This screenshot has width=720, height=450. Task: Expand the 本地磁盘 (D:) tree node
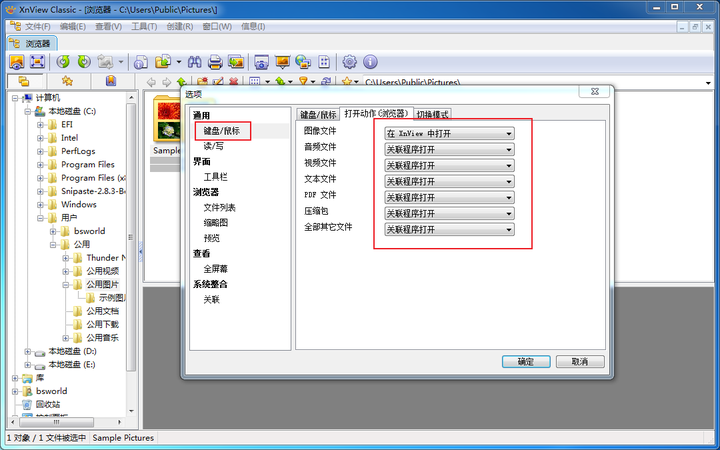(28, 351)
